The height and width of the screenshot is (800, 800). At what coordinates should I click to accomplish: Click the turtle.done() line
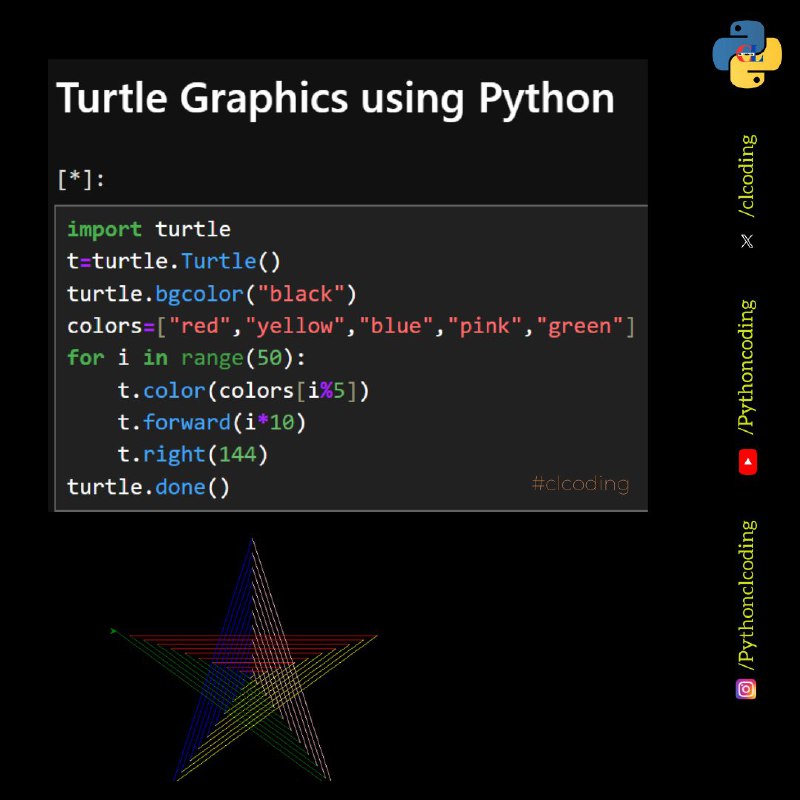[x=148, y=487]
